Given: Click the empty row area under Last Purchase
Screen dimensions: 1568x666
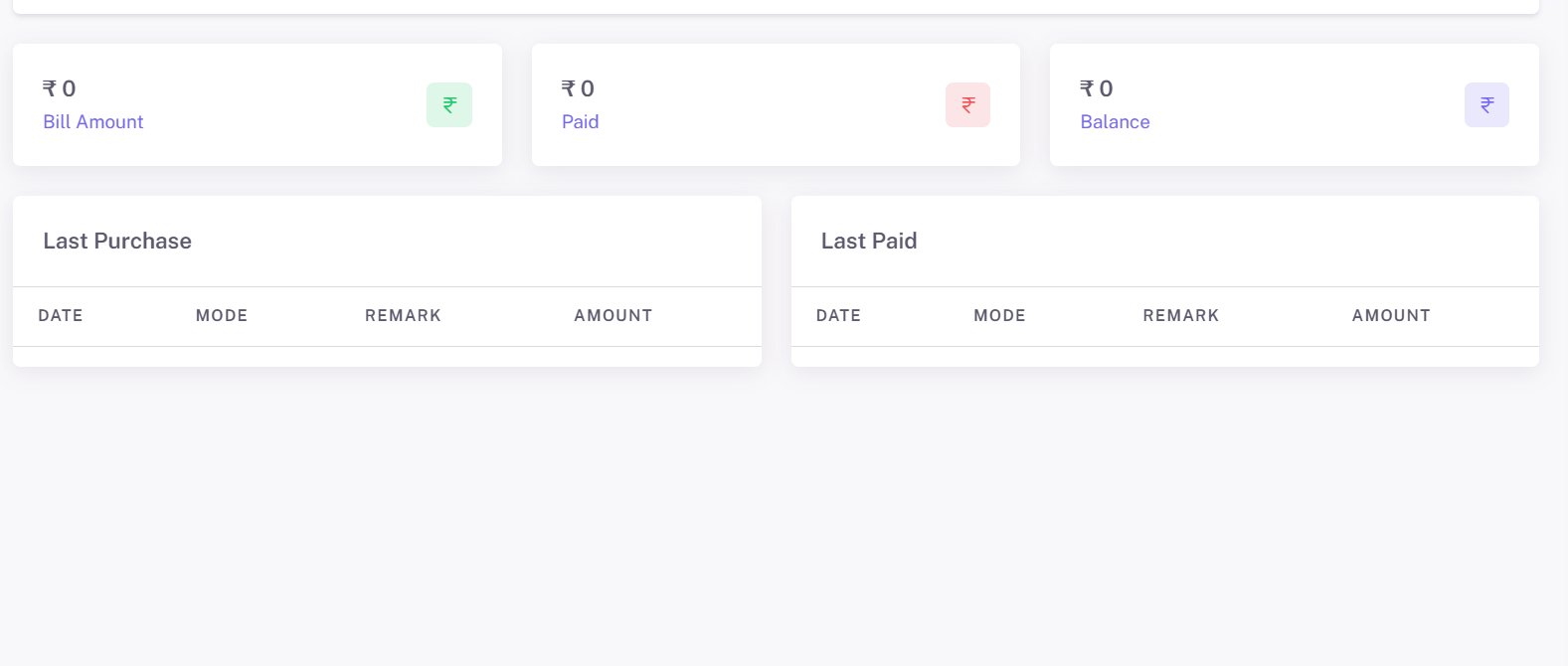Looking at the screenshot, I should tap(387, 353).
